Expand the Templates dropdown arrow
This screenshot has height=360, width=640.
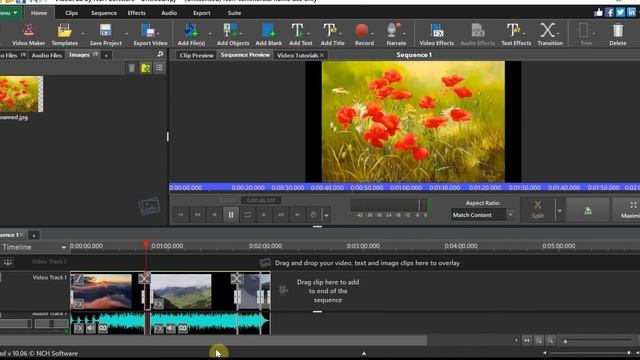pos(83,34)
